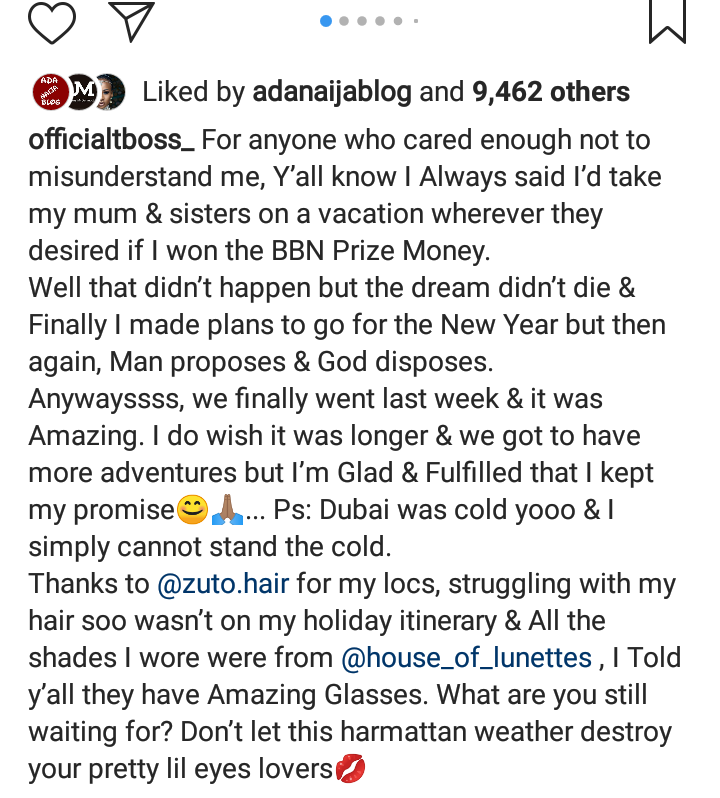
Task: View the 9,462 others who liked
Action: pyautogui.click(x=551, y=93)
